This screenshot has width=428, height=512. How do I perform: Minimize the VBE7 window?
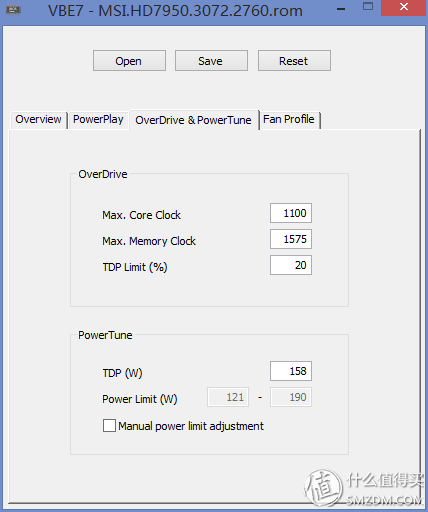pos(341,8)
